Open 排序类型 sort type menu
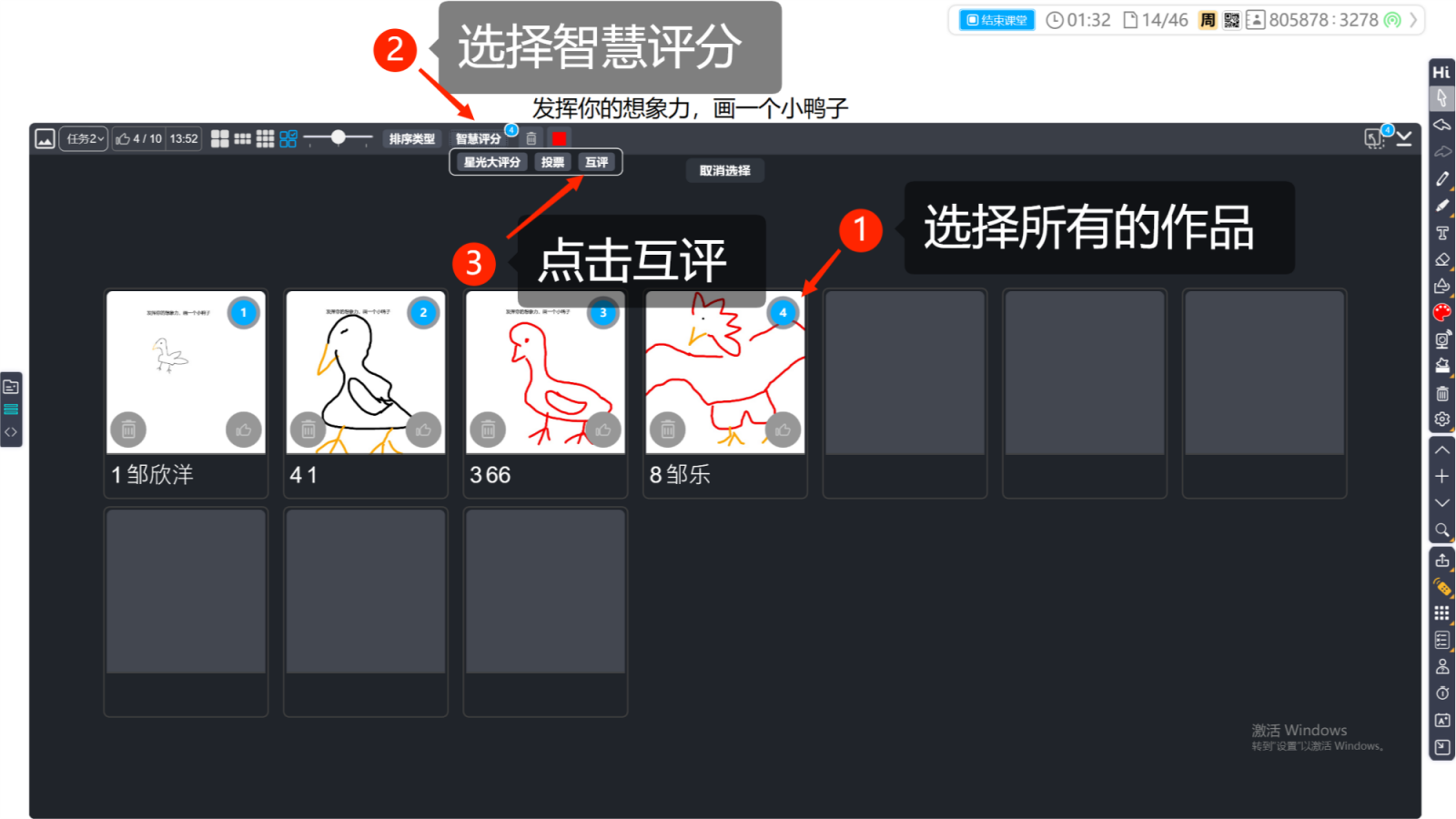The width and height of the screenshot is (1456, 819). [411, 138]
